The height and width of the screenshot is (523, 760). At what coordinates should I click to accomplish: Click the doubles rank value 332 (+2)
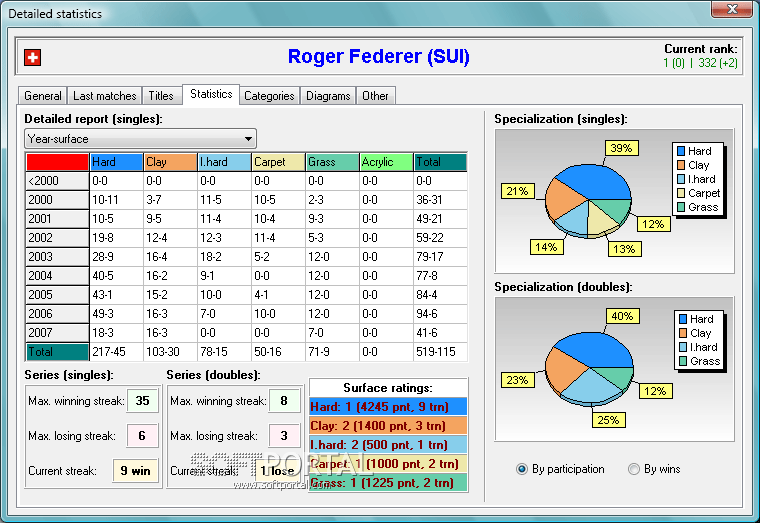pos(718,63)
